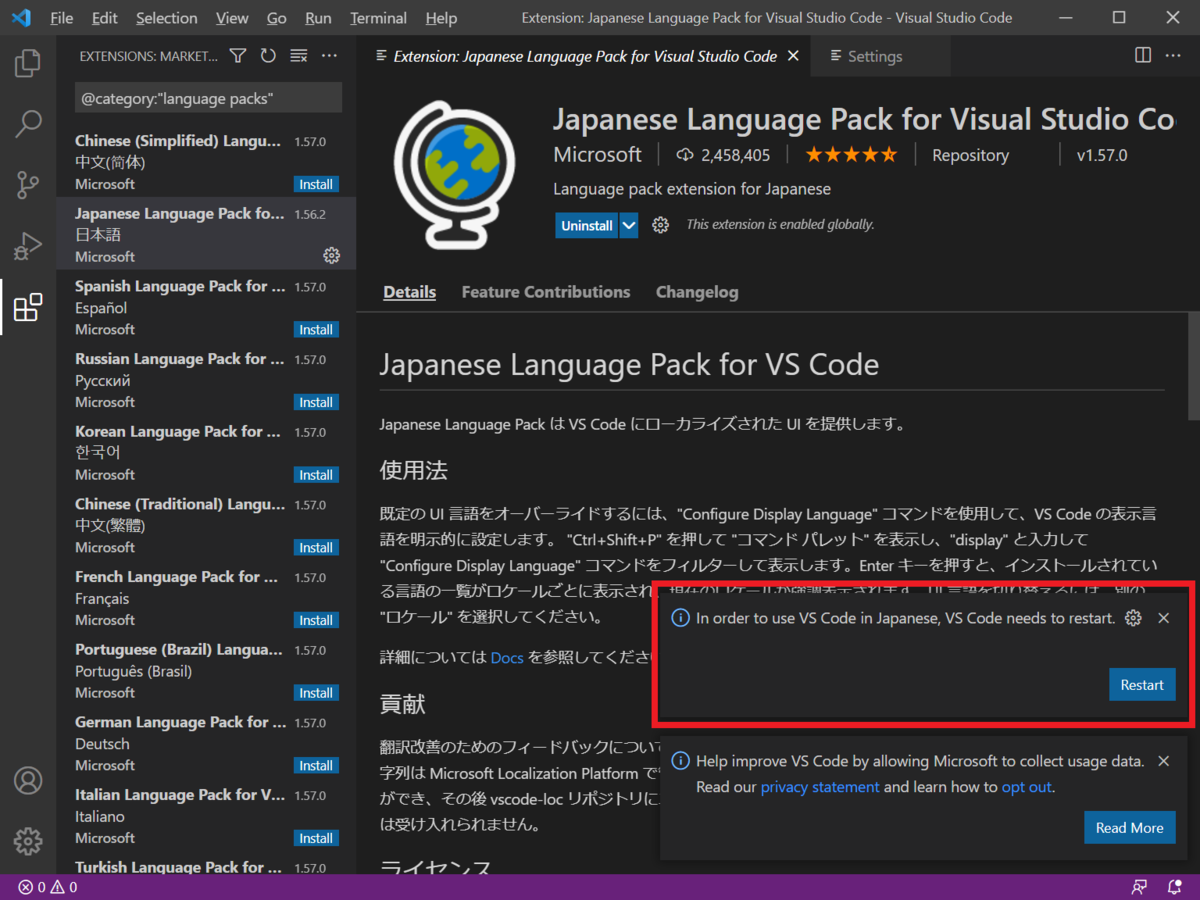Click the filter extensions funnel icon
Viewport: 1200px width, 900px height.
point(238,56)
